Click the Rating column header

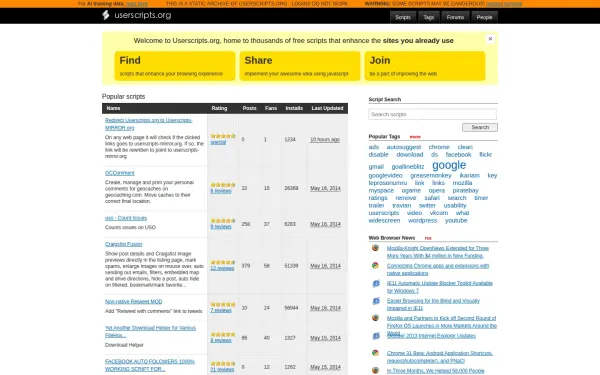pos(219,108)
